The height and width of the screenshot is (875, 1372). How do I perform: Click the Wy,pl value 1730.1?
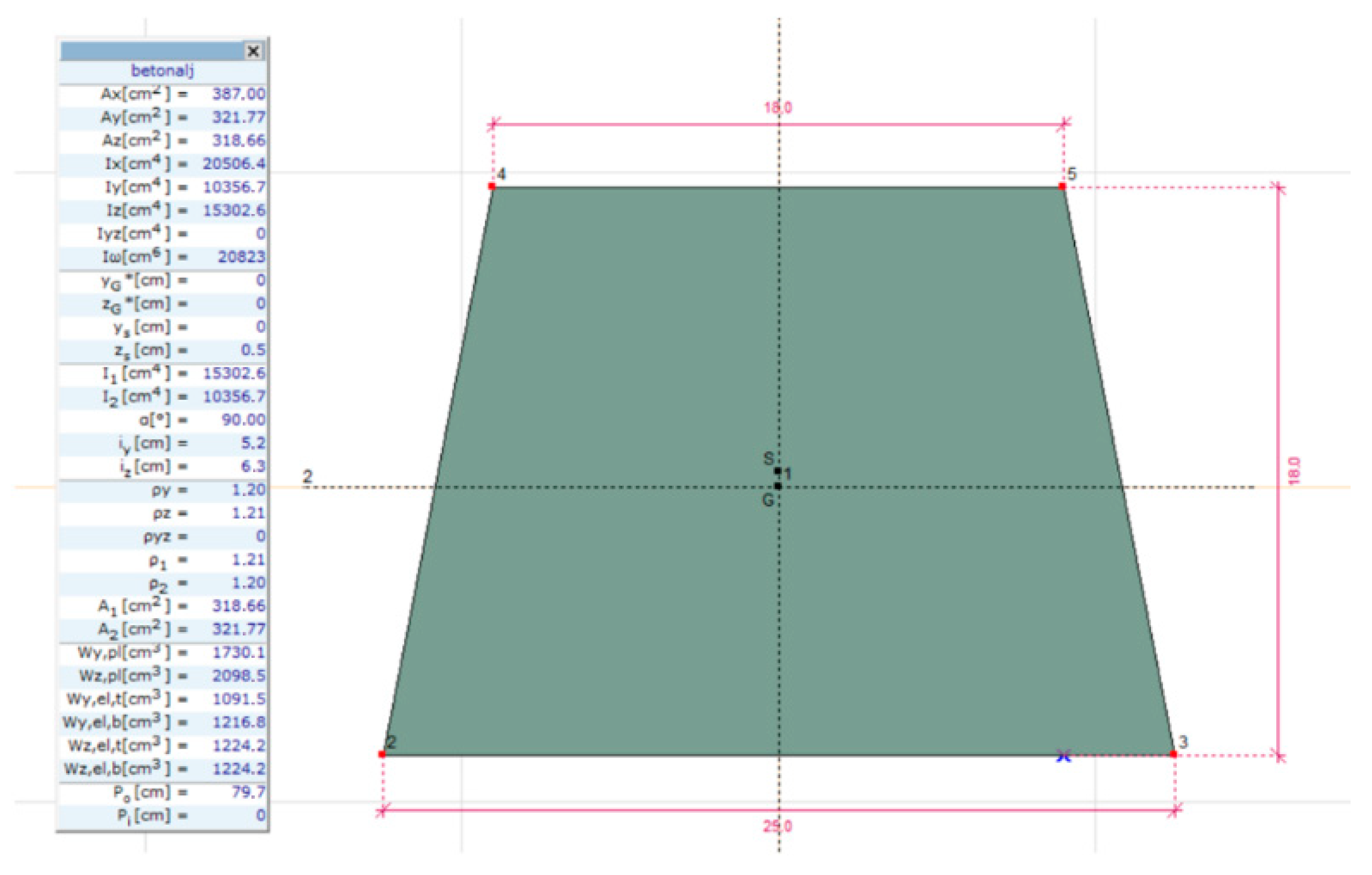238,652
